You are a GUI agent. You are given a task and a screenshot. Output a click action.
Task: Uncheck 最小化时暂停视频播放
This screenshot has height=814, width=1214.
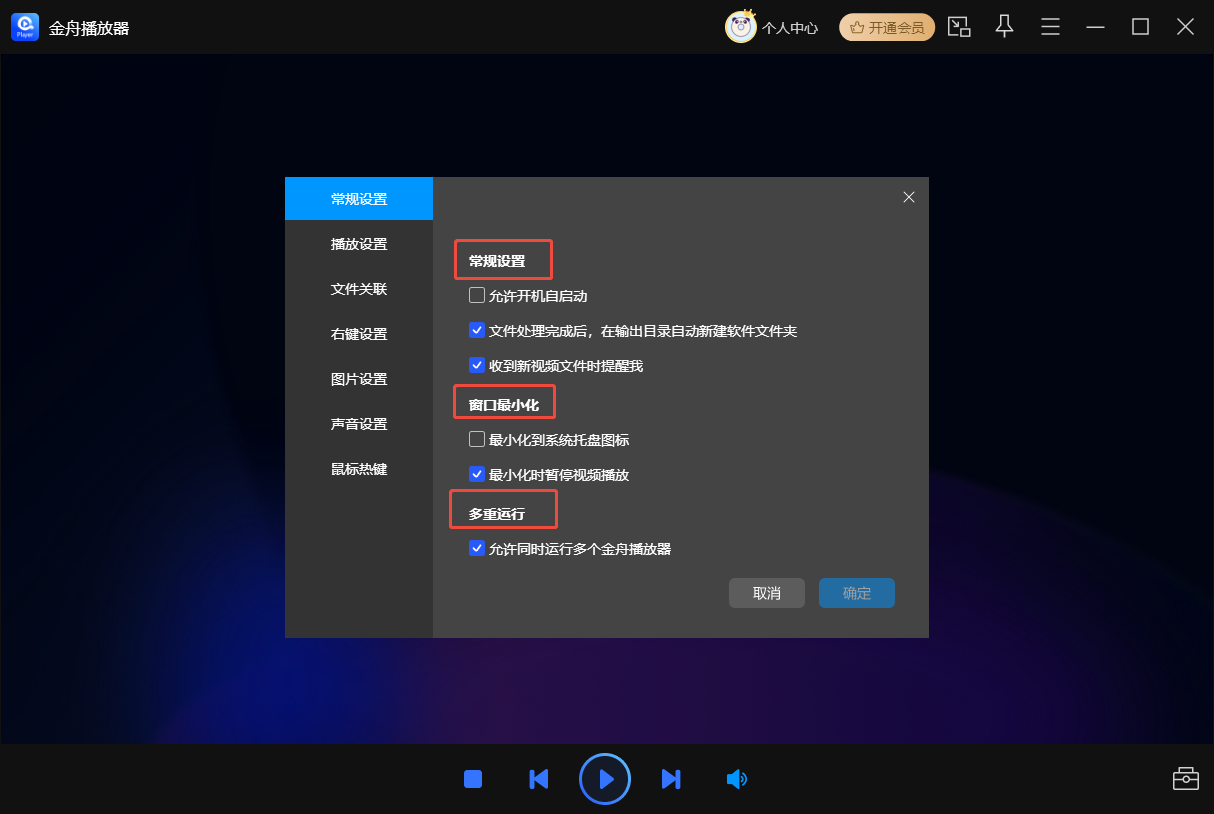[x=477, y=474]
